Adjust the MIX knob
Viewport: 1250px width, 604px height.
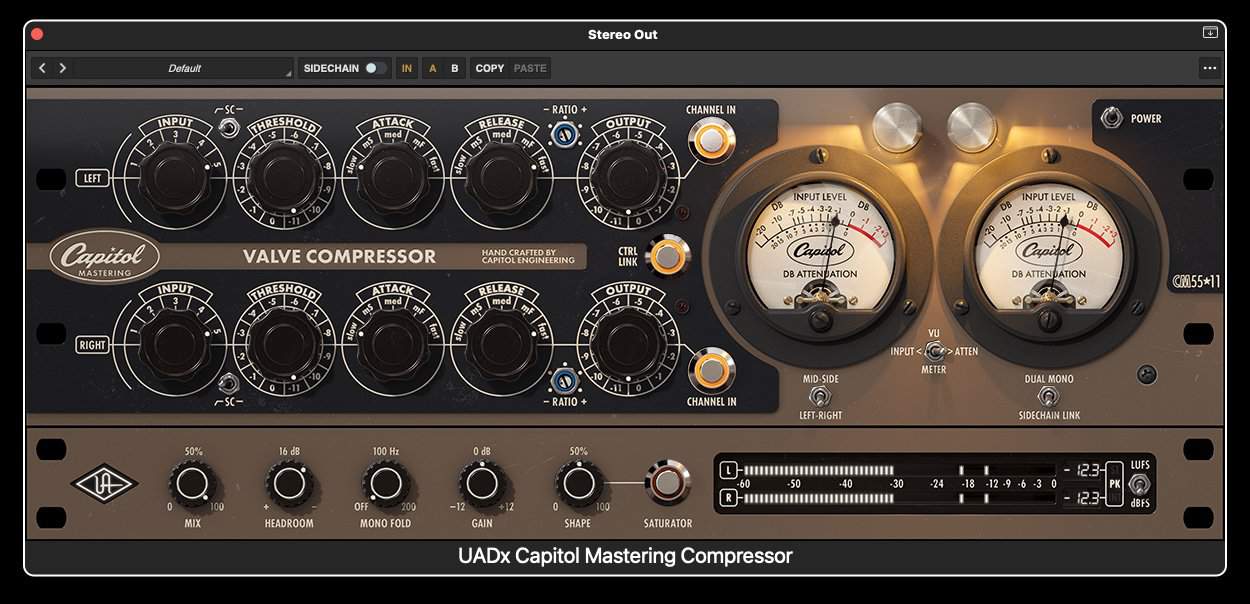193,484
